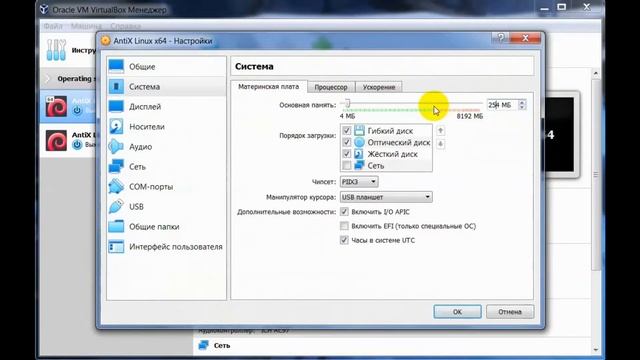The image size is (640, 360).
Task: Toggle Оптический диск boot checkbox
Action: [x=347, y=142]
